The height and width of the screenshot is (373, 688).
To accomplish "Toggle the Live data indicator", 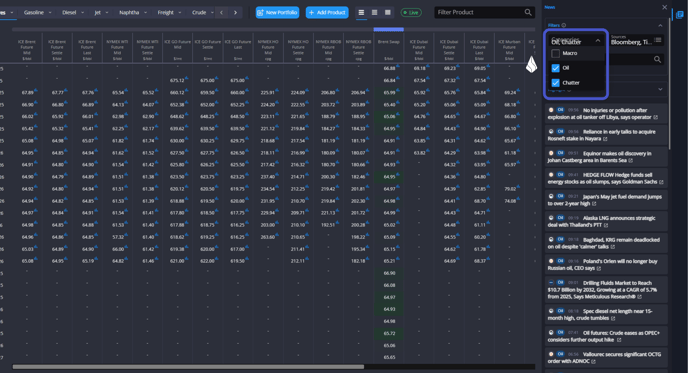I will (411, 13).
